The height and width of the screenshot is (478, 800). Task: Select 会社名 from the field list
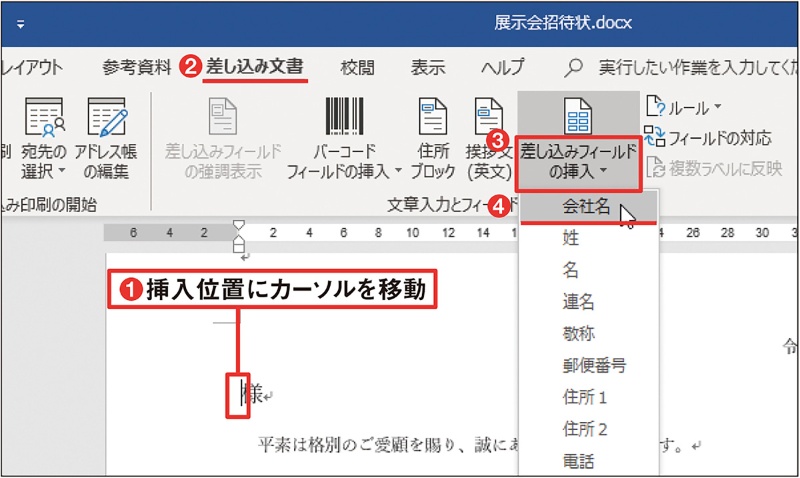586,207
